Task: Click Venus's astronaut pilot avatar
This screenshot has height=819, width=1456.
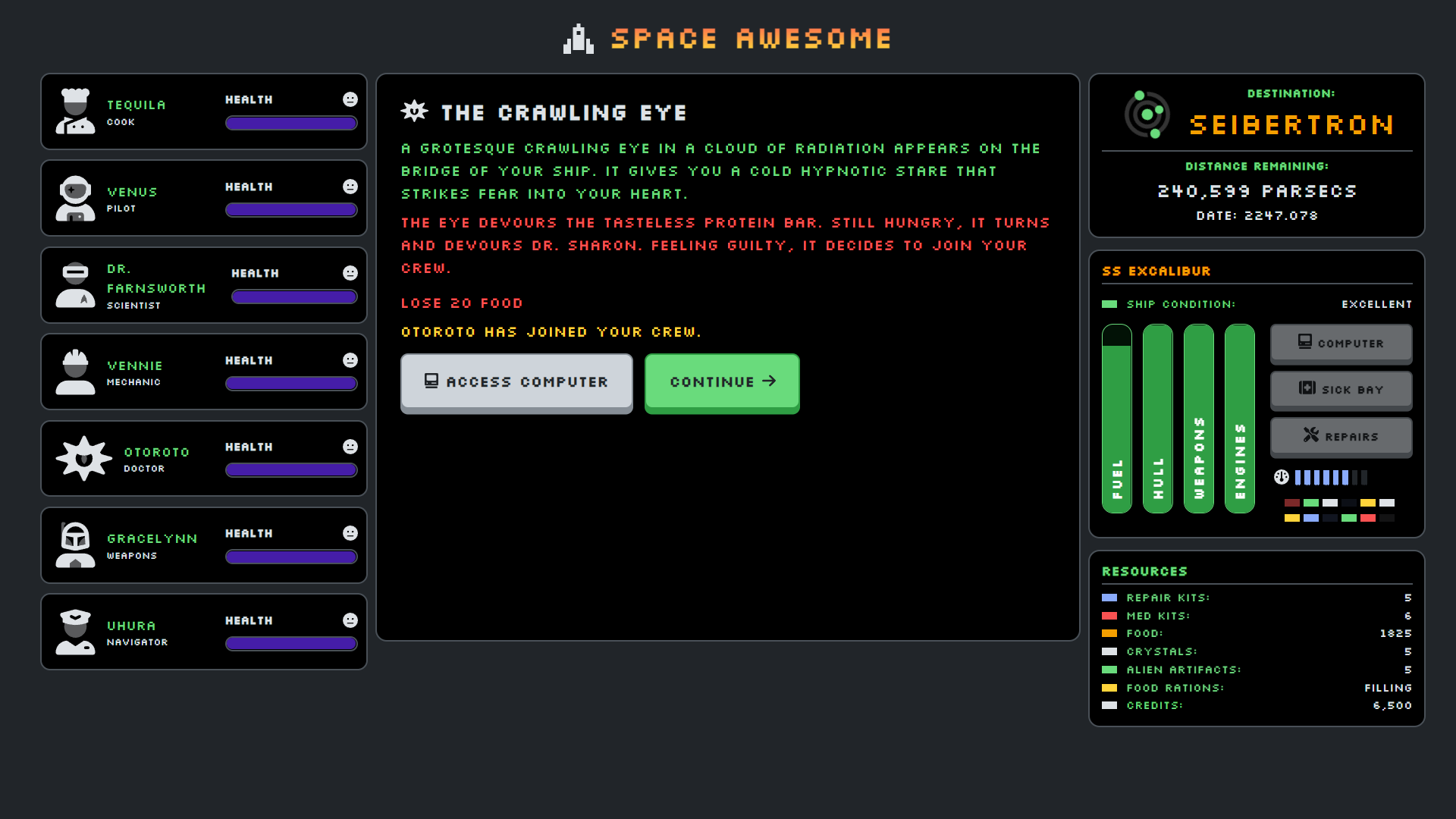Action: coord(75,198)
